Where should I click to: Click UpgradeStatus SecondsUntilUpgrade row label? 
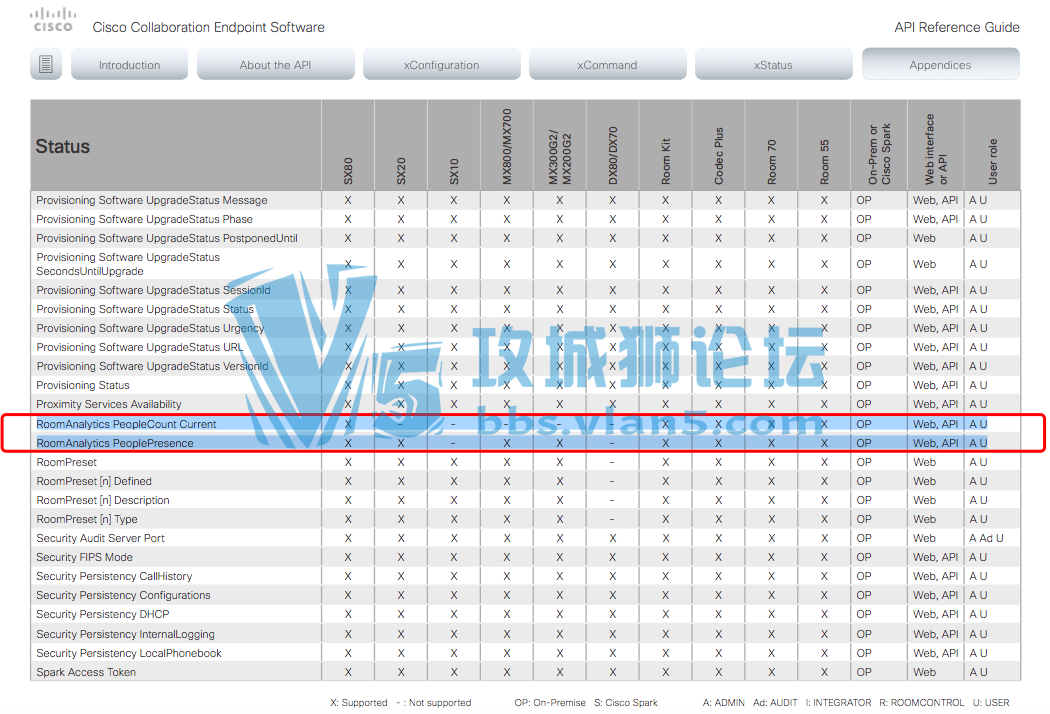pyautogui.click(x=128, y=264)
